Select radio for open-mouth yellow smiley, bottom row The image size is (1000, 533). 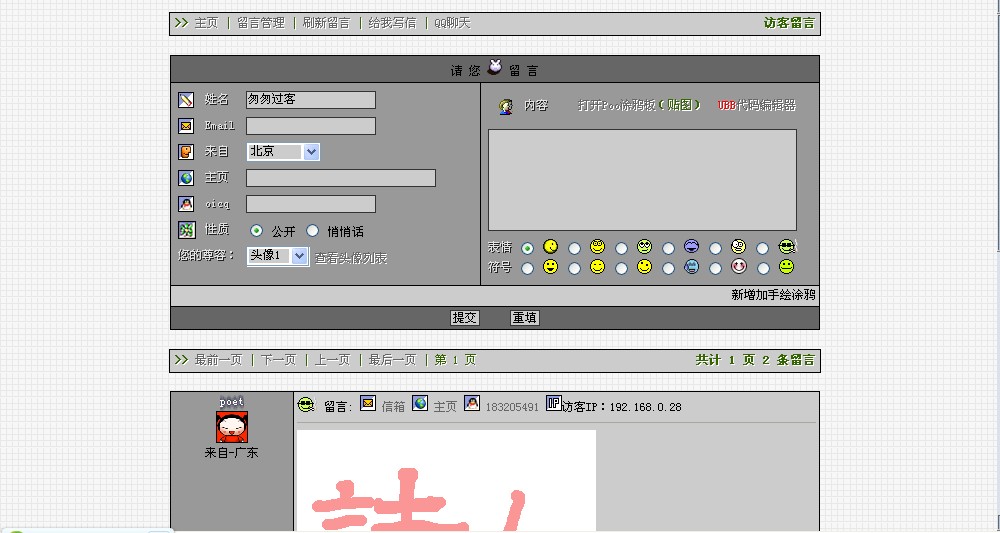[x=527, y=268]
